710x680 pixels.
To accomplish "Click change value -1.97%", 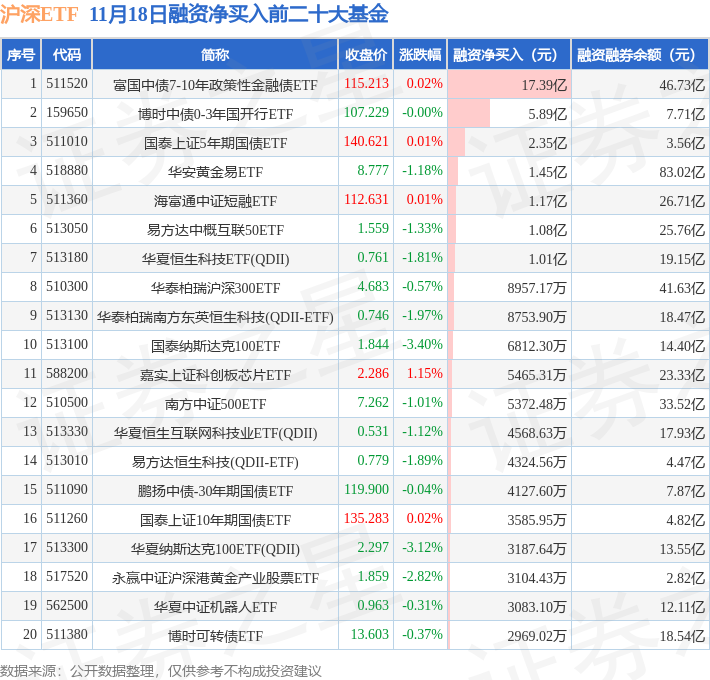I will pyautogui.click(x=422, y=315).
